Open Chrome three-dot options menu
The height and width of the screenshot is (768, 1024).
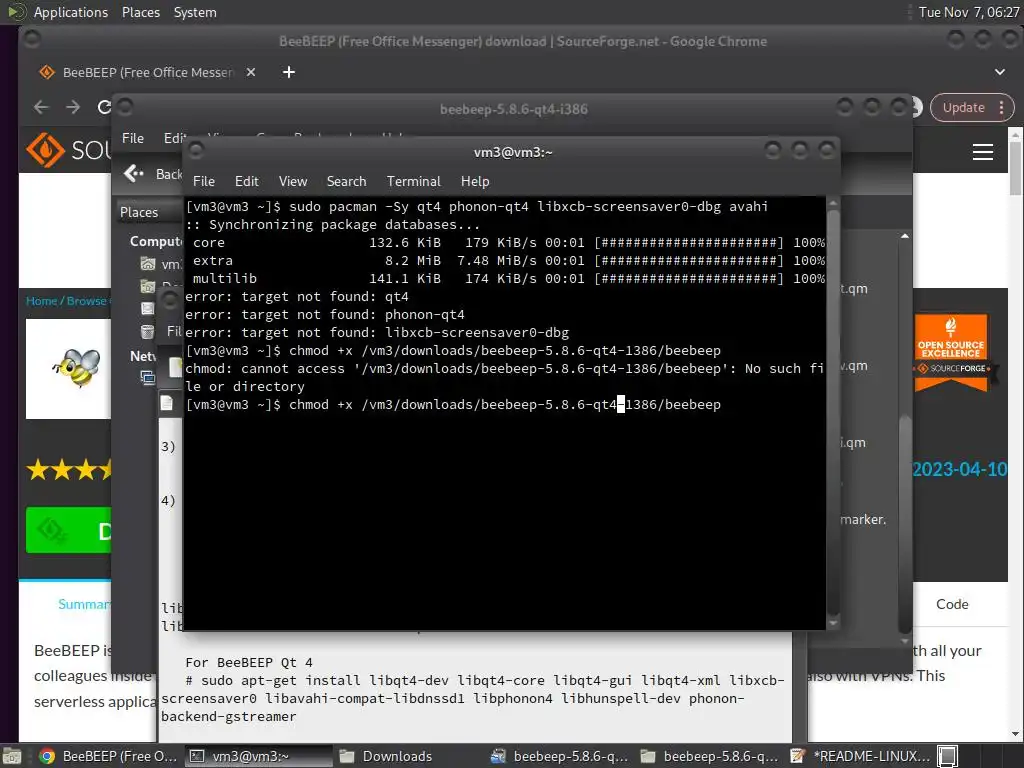1002,108
